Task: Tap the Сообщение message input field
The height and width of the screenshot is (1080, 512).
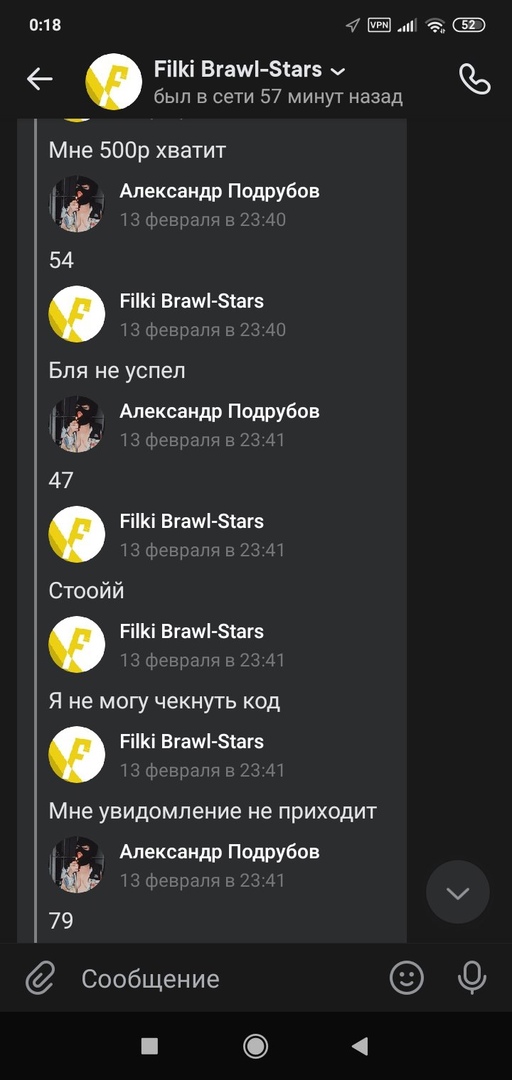Action: point(227,979)
